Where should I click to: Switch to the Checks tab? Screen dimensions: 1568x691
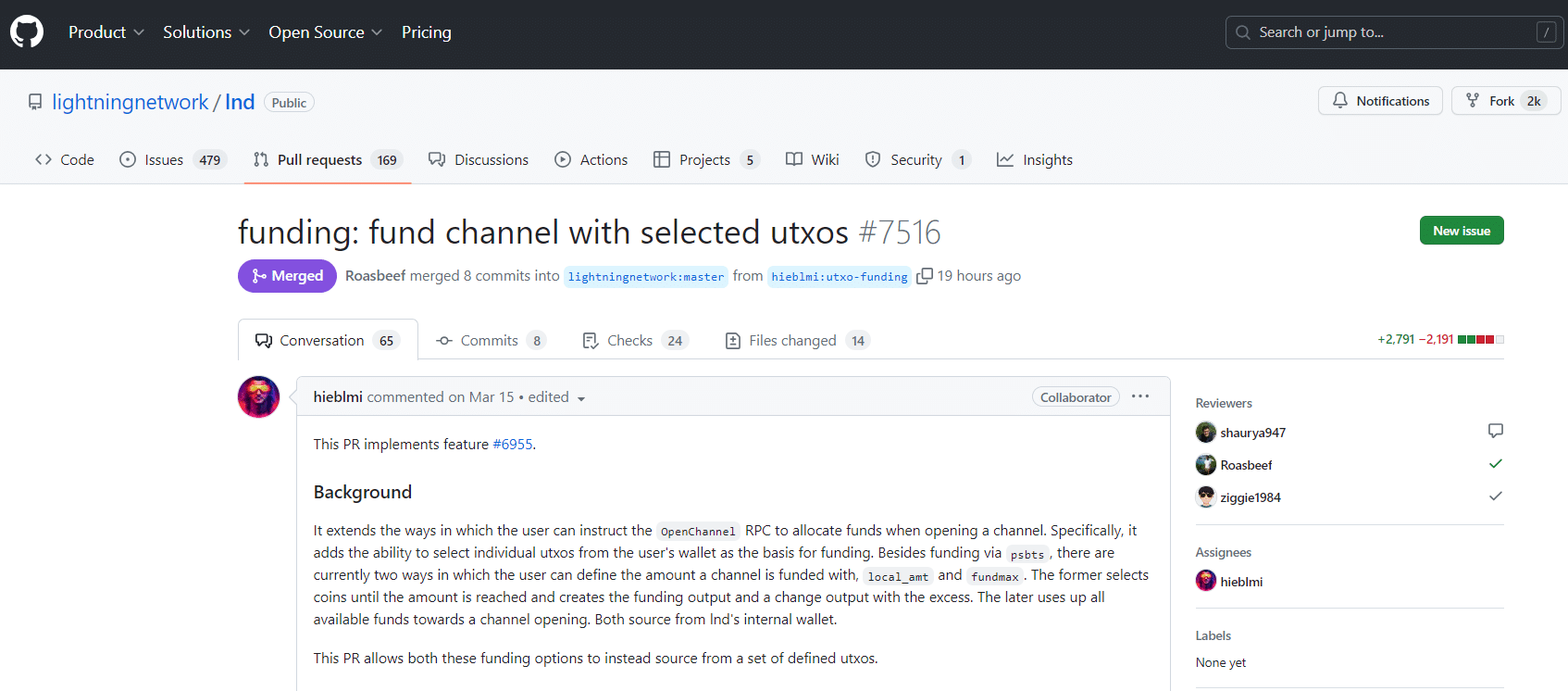point(634,340)
